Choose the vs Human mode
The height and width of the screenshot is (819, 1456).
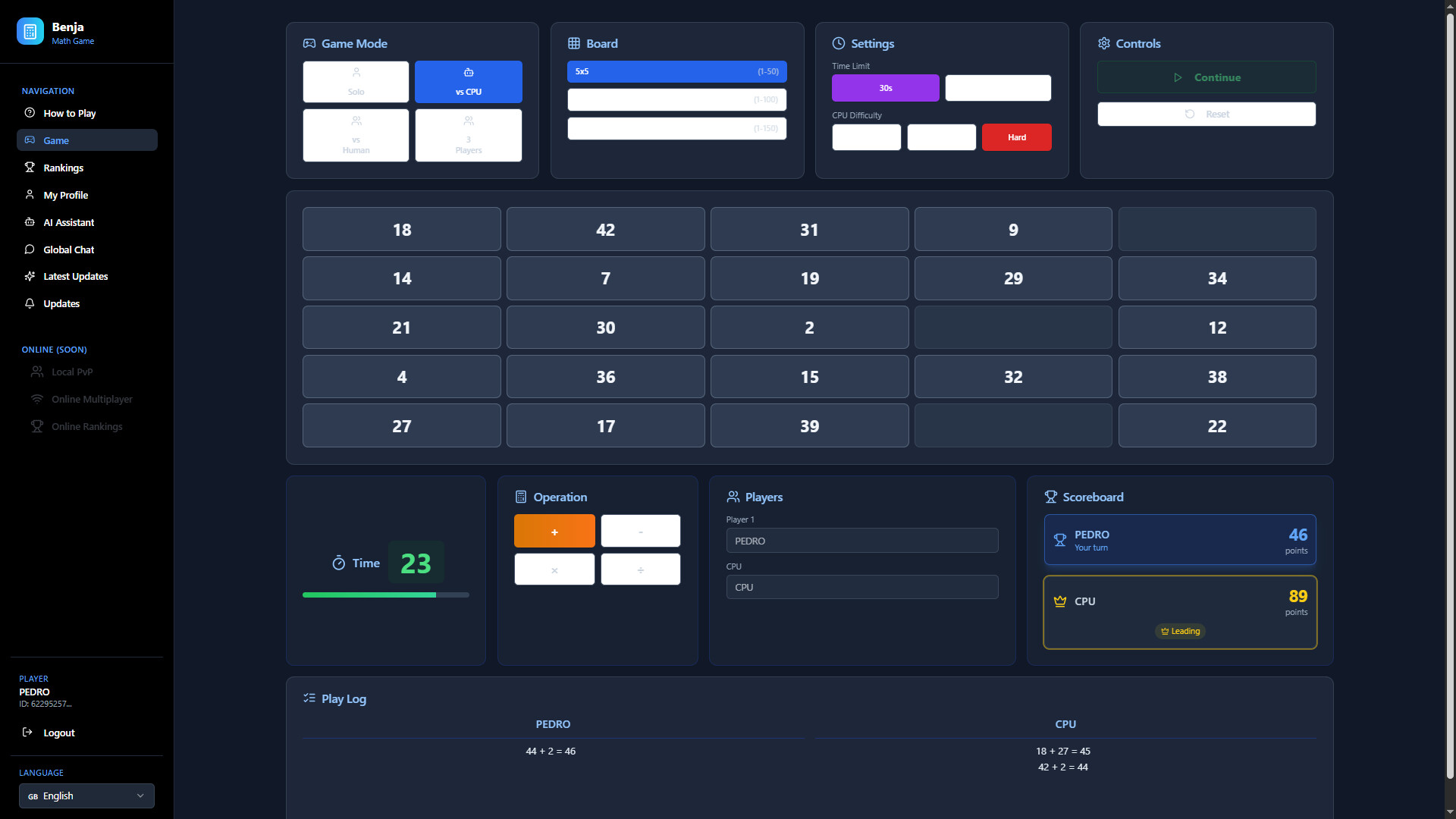pyautogui.click(x=356, y=135)
